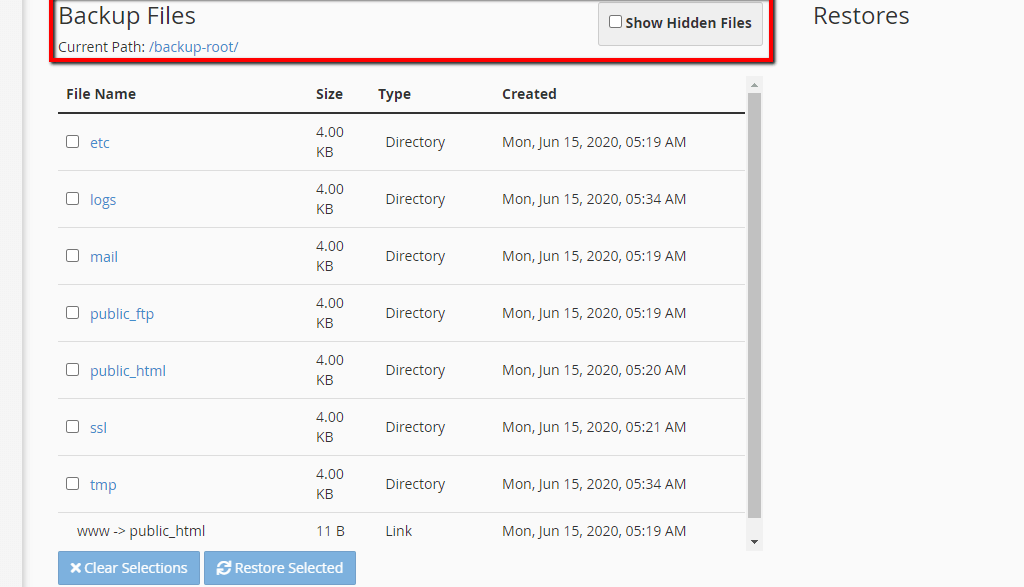The image size is (1024, 587).
Task: Click the Size column header
Action: pyautogui.click(x=329, y=94)
